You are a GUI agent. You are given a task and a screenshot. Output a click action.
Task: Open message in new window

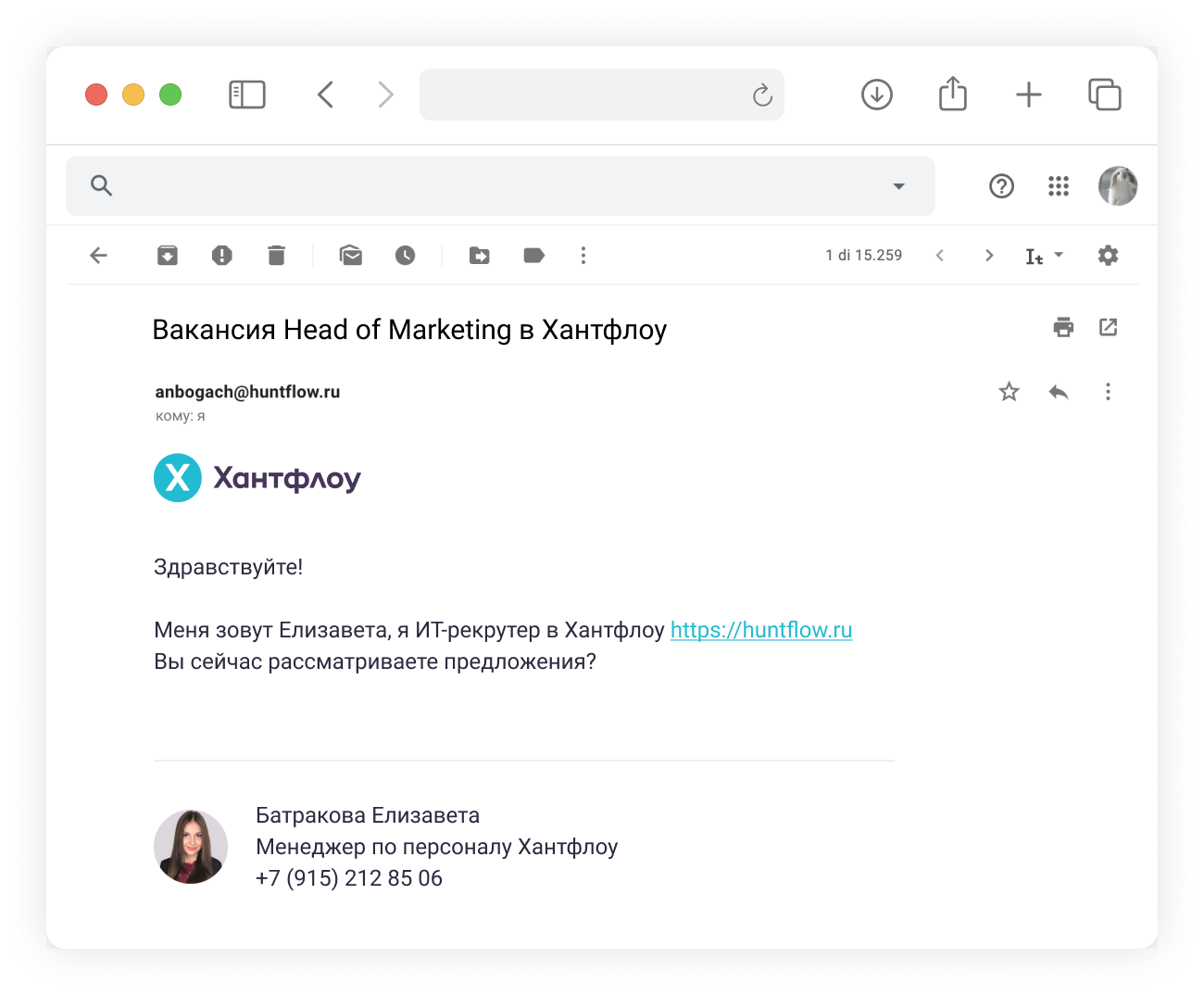pyautogui.click(x=1108, y=327)
